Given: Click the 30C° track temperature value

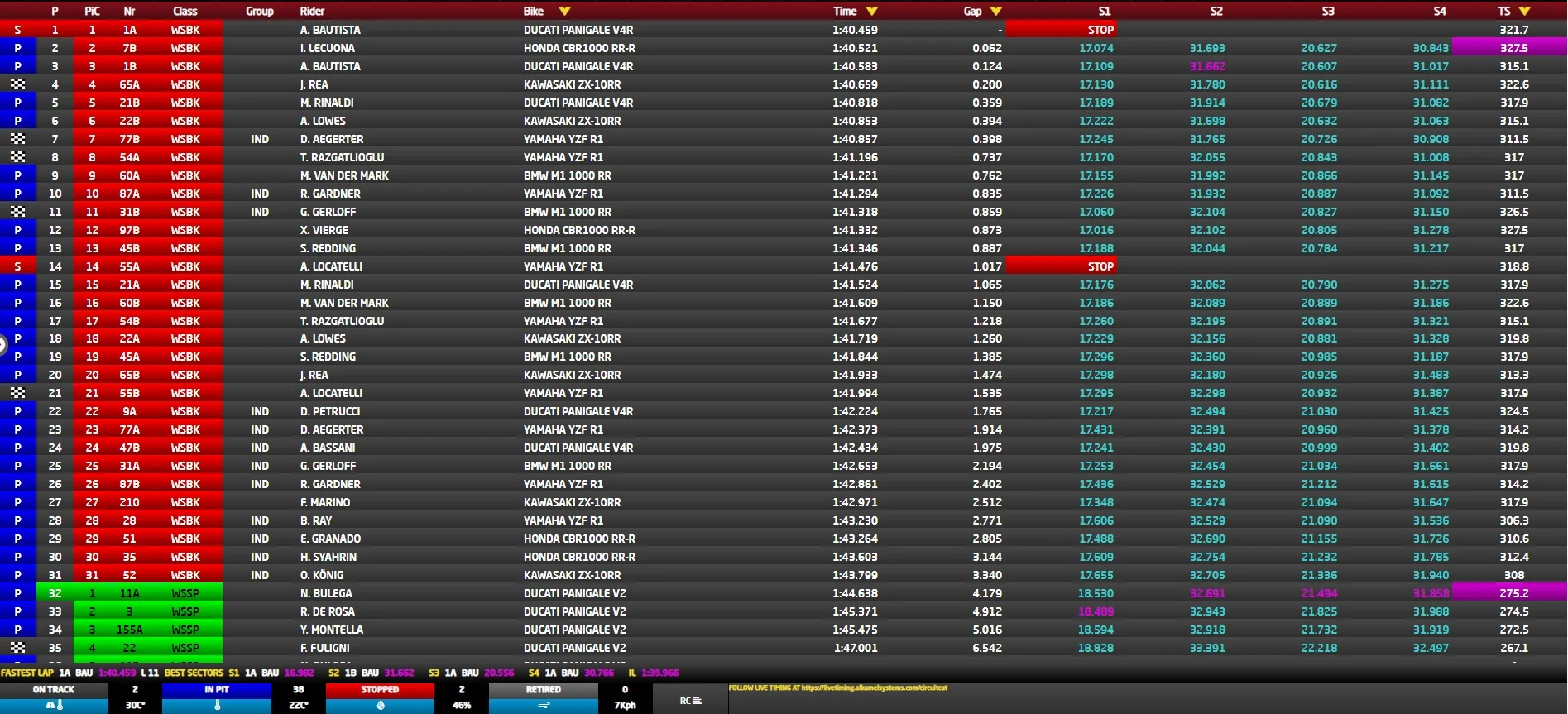Looking at the screenshot, I should coord(135,705).
